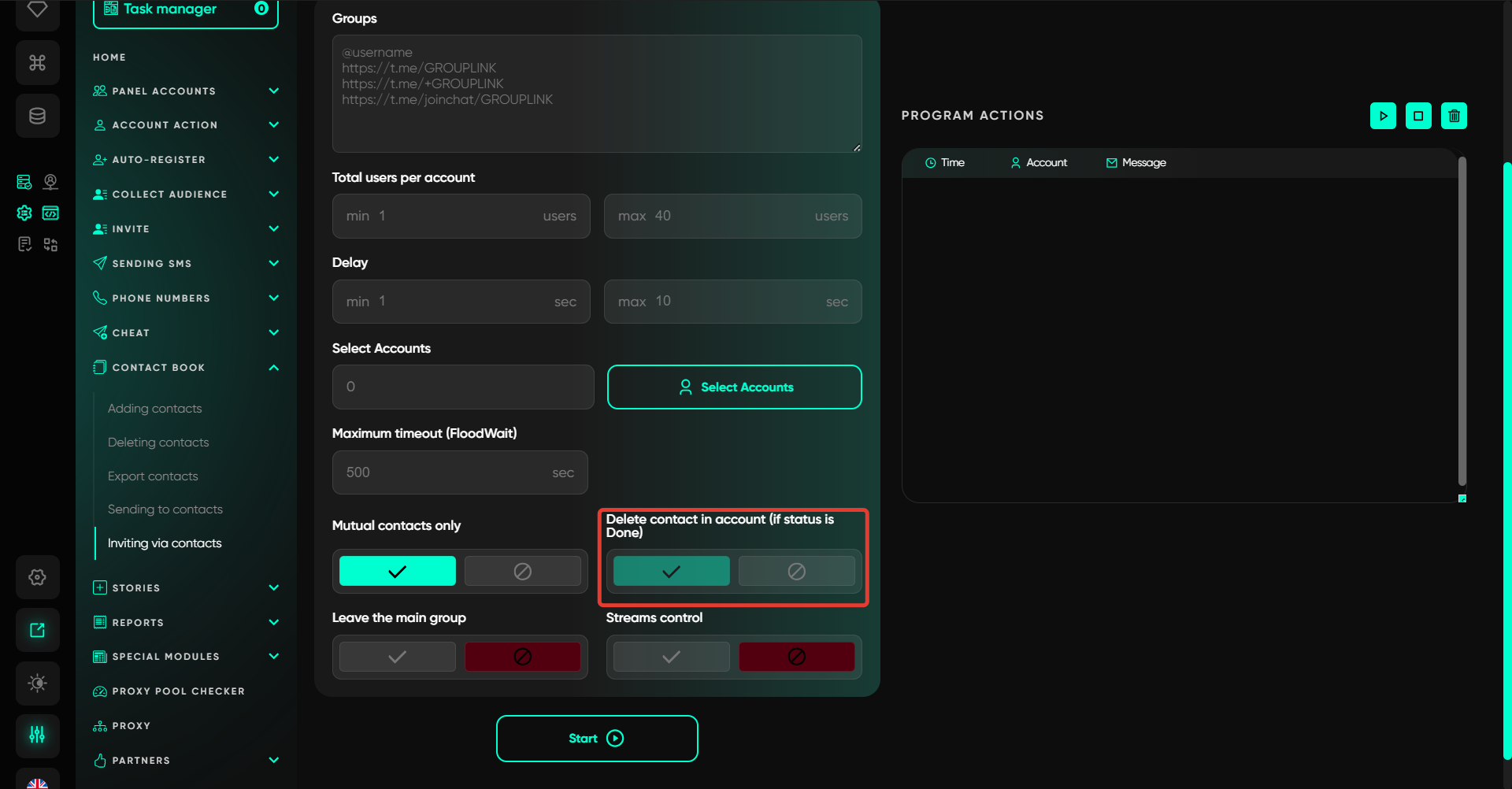The image size is (1512, 789).
Task: Disable Leave the main group option
Action: coord(522,657)
